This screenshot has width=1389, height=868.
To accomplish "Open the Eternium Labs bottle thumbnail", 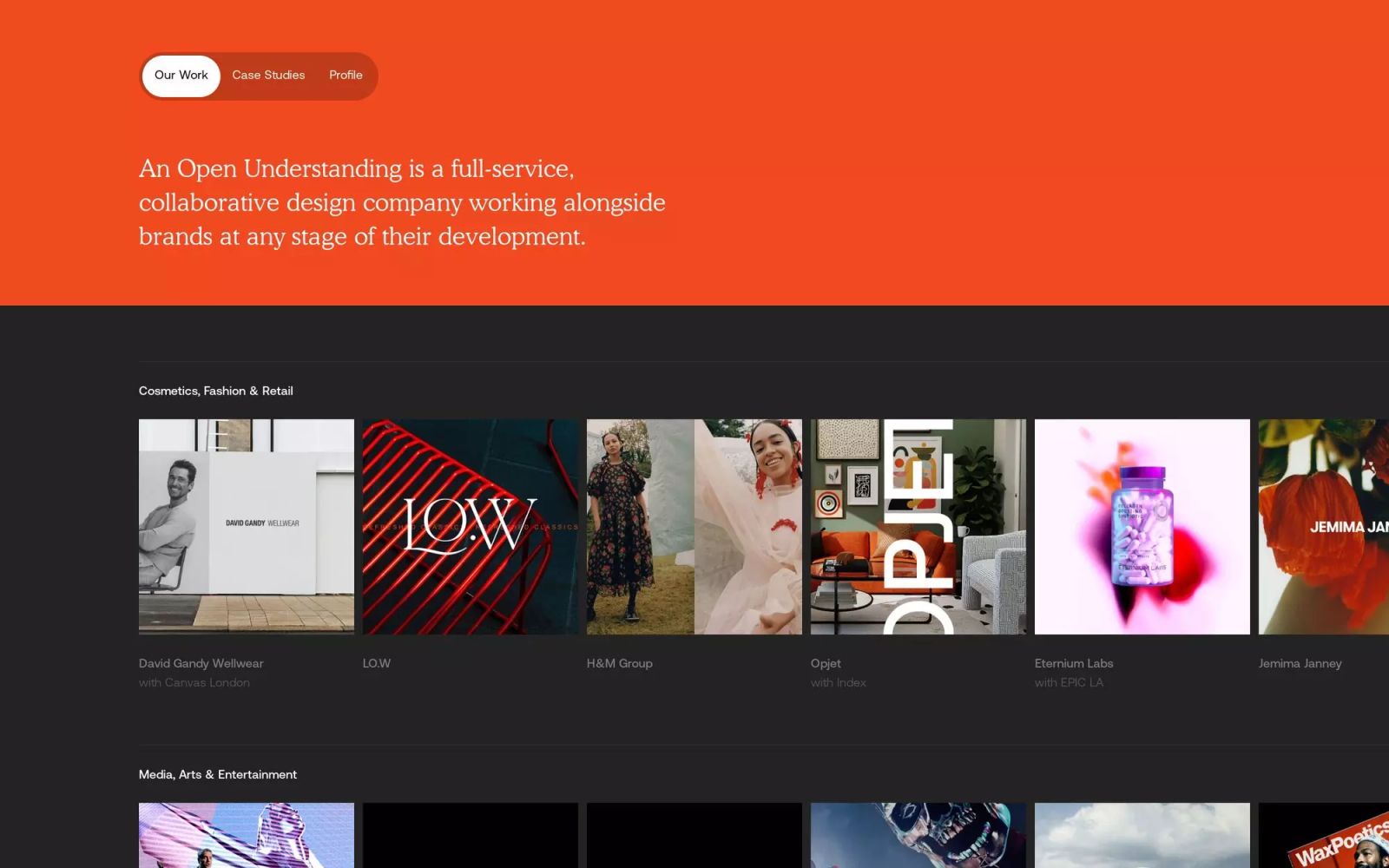I will point(1142,527).
